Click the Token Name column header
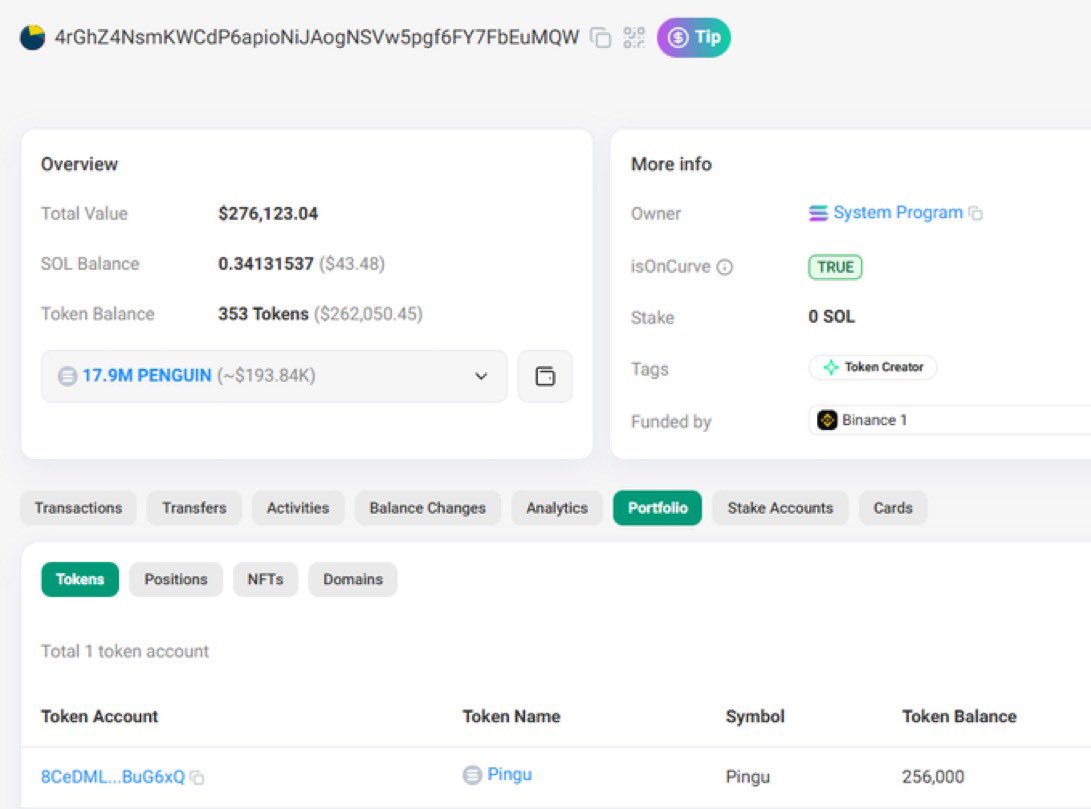 511,716
